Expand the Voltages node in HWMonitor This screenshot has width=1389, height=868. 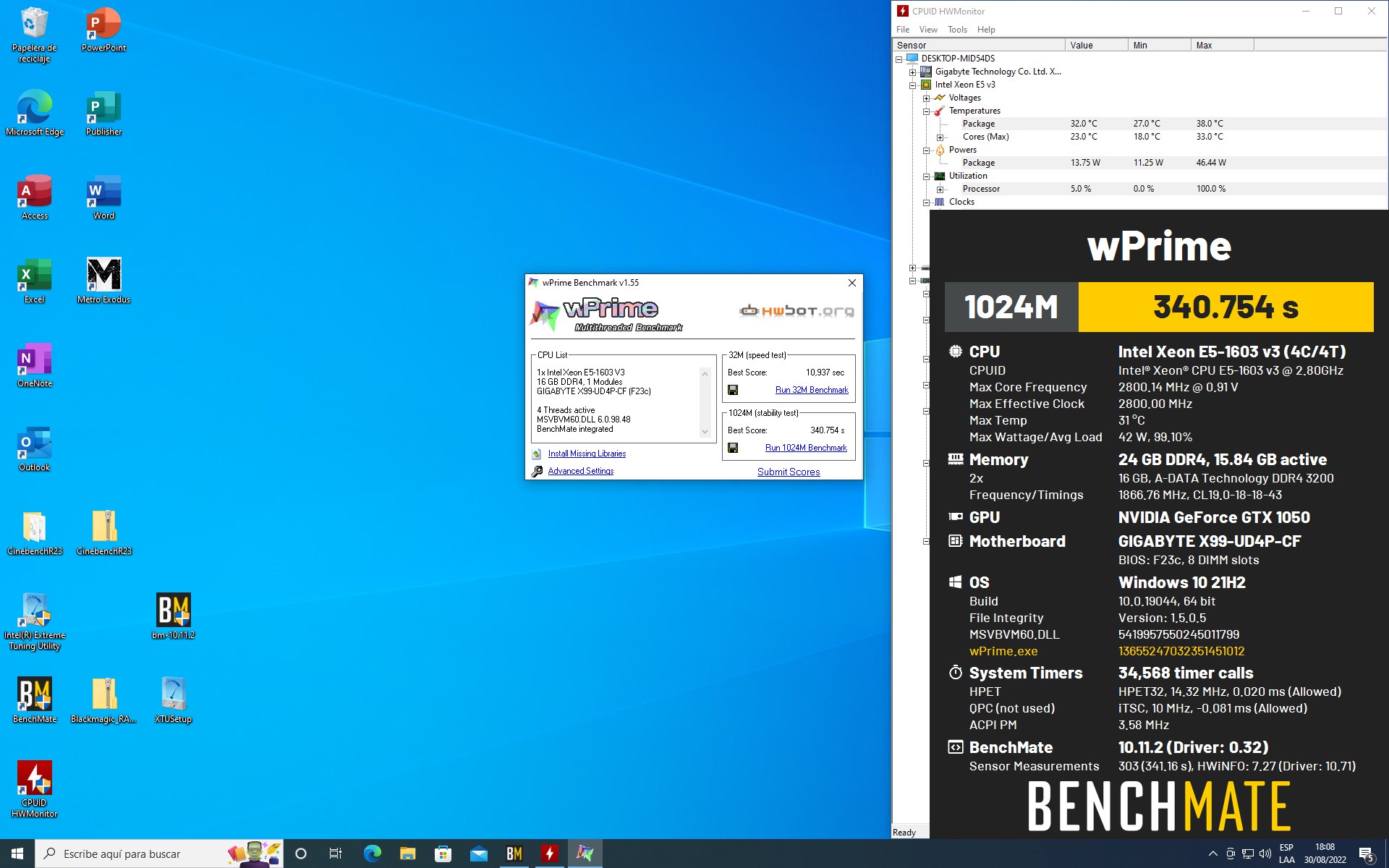pos(927,98)
